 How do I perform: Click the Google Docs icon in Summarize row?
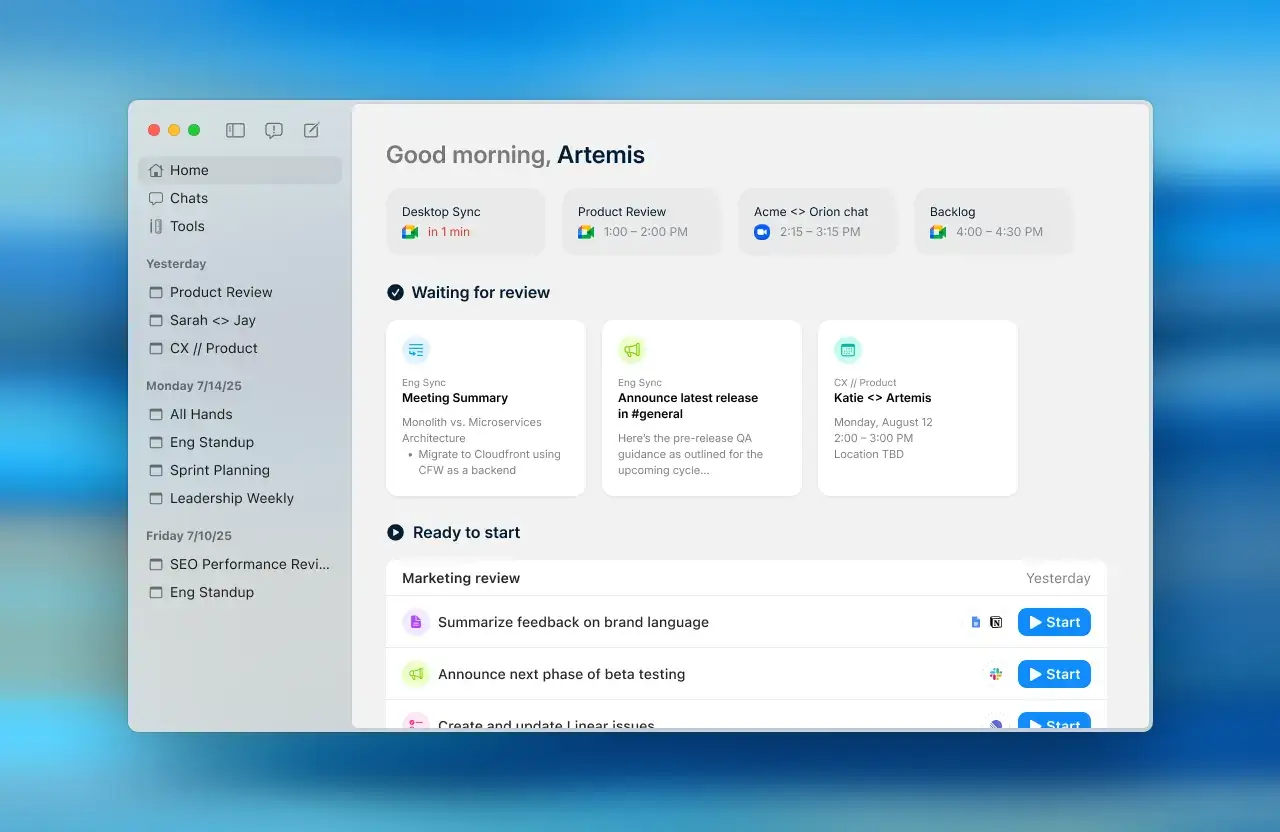click(976, 622)
